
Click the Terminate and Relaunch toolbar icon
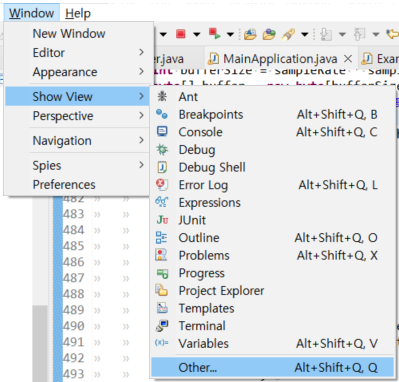214,34
